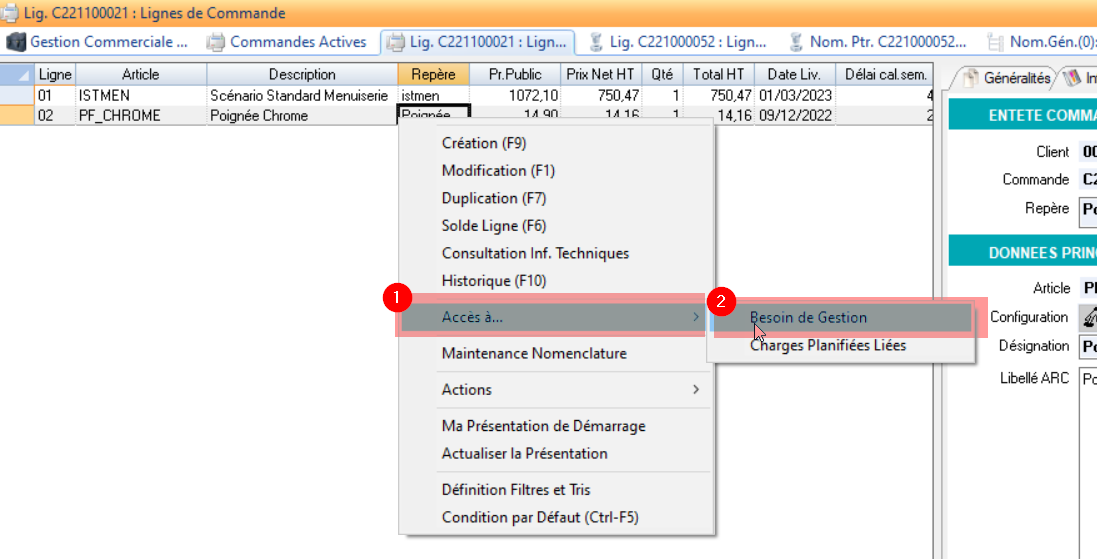The image size is (1097, 559).
Task: Choose Création (F9) from context menu
Action: [x=484, y=143]
